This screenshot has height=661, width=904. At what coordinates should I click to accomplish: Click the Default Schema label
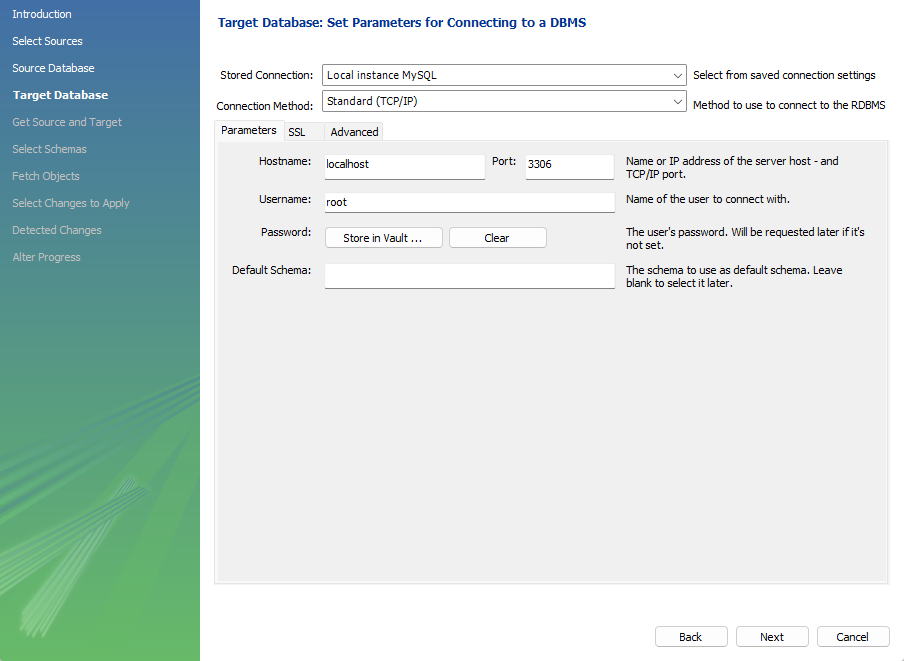point(272,270)
